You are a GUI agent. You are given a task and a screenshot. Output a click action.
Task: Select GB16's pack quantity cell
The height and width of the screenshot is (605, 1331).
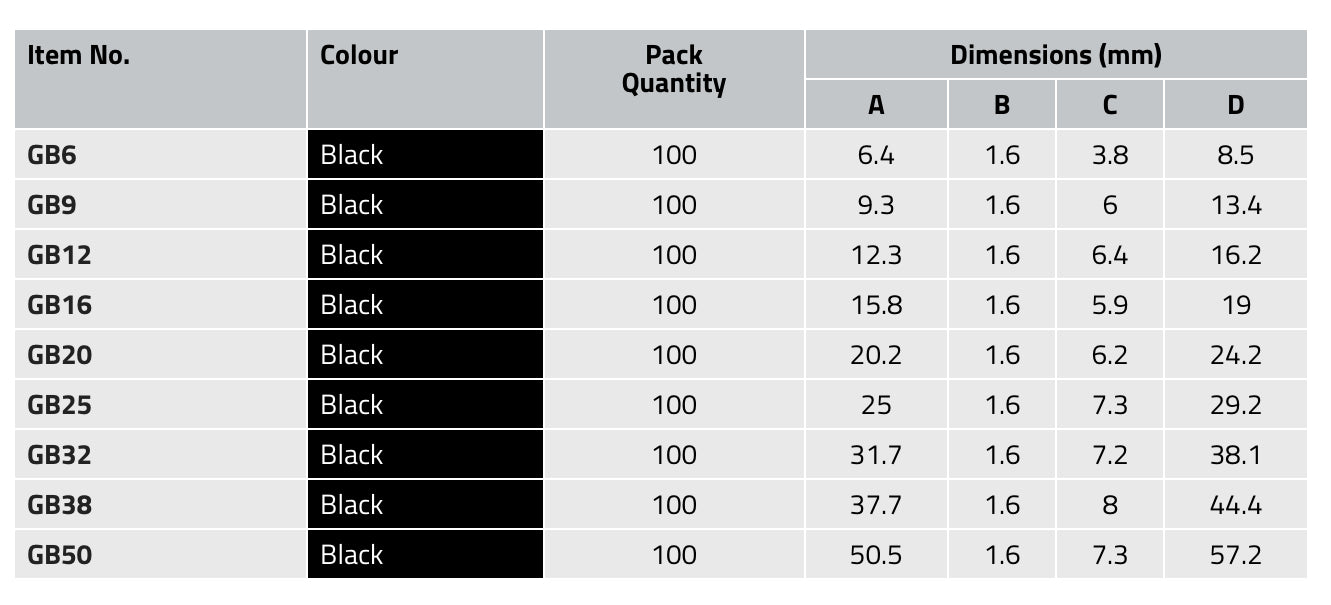674,305
